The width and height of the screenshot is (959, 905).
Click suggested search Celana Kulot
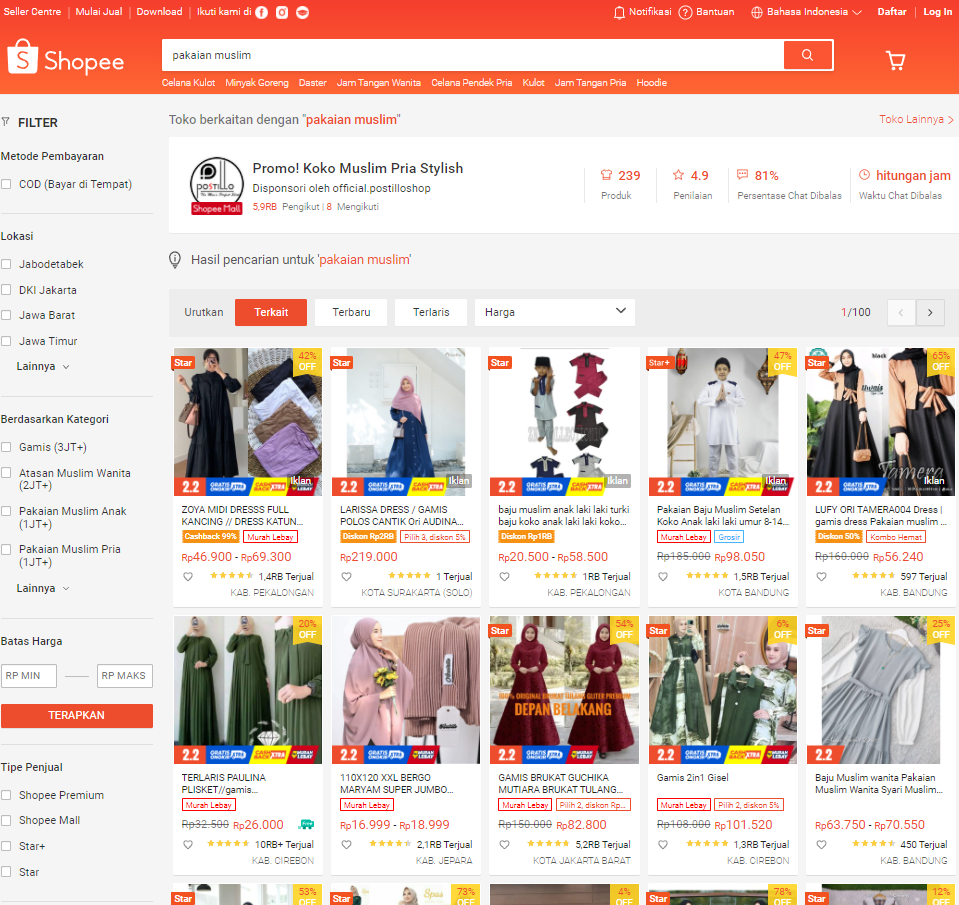[x=188, y=83]
